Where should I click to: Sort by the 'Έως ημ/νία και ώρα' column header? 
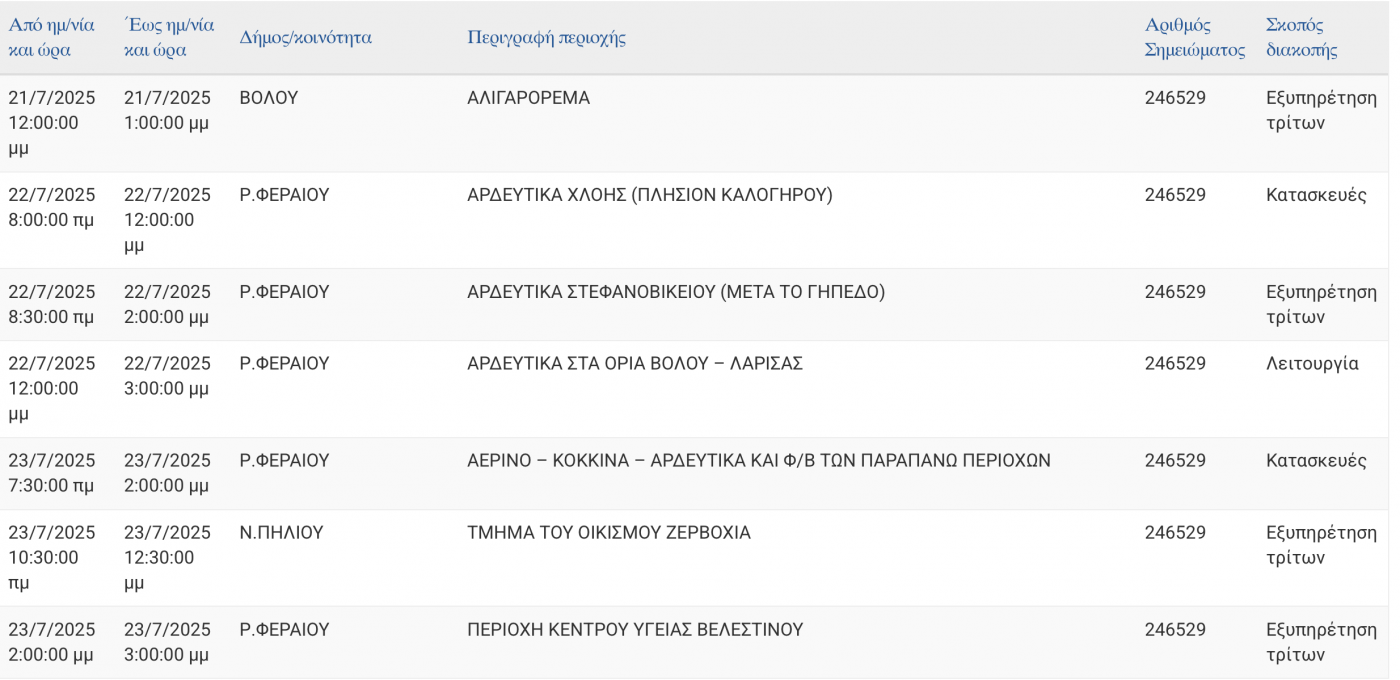pyautogui.click(x=168, y=38)
